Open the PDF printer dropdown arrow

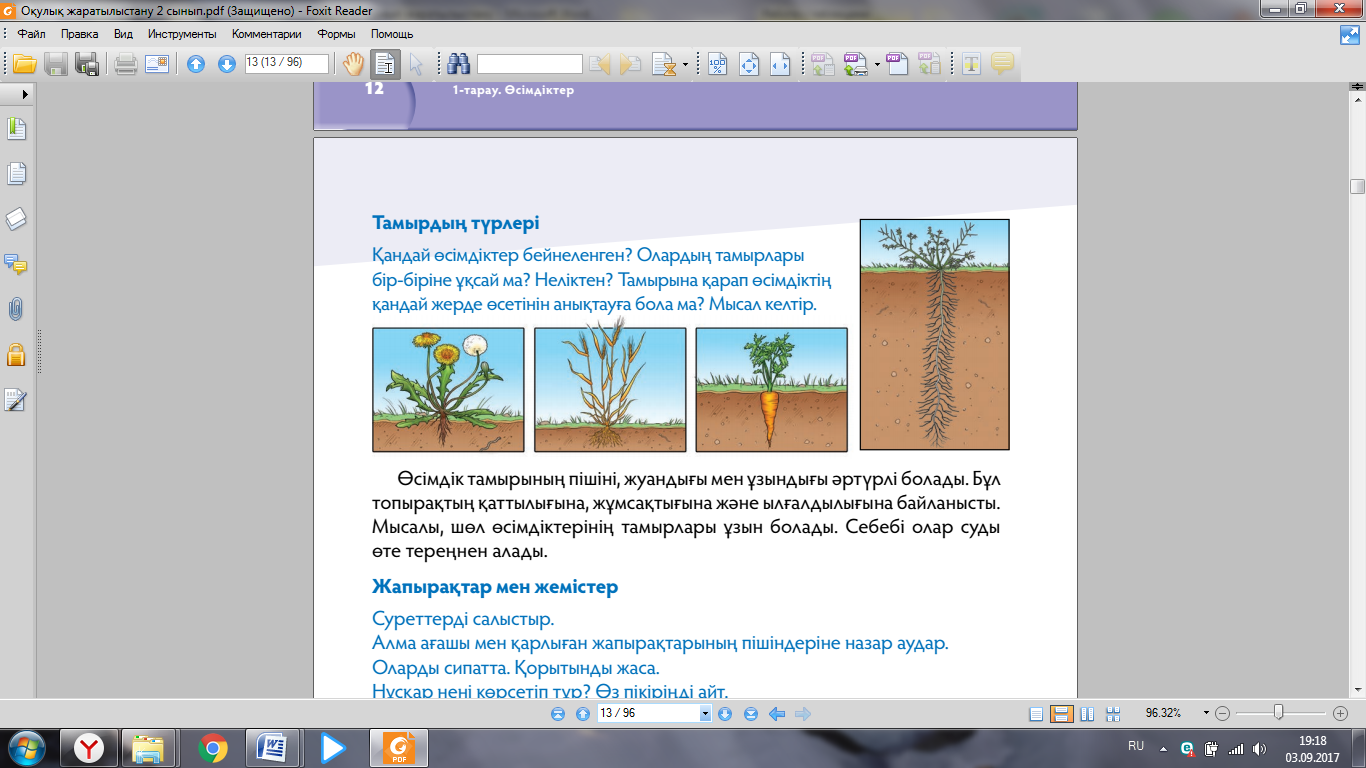tap(877, 65)
